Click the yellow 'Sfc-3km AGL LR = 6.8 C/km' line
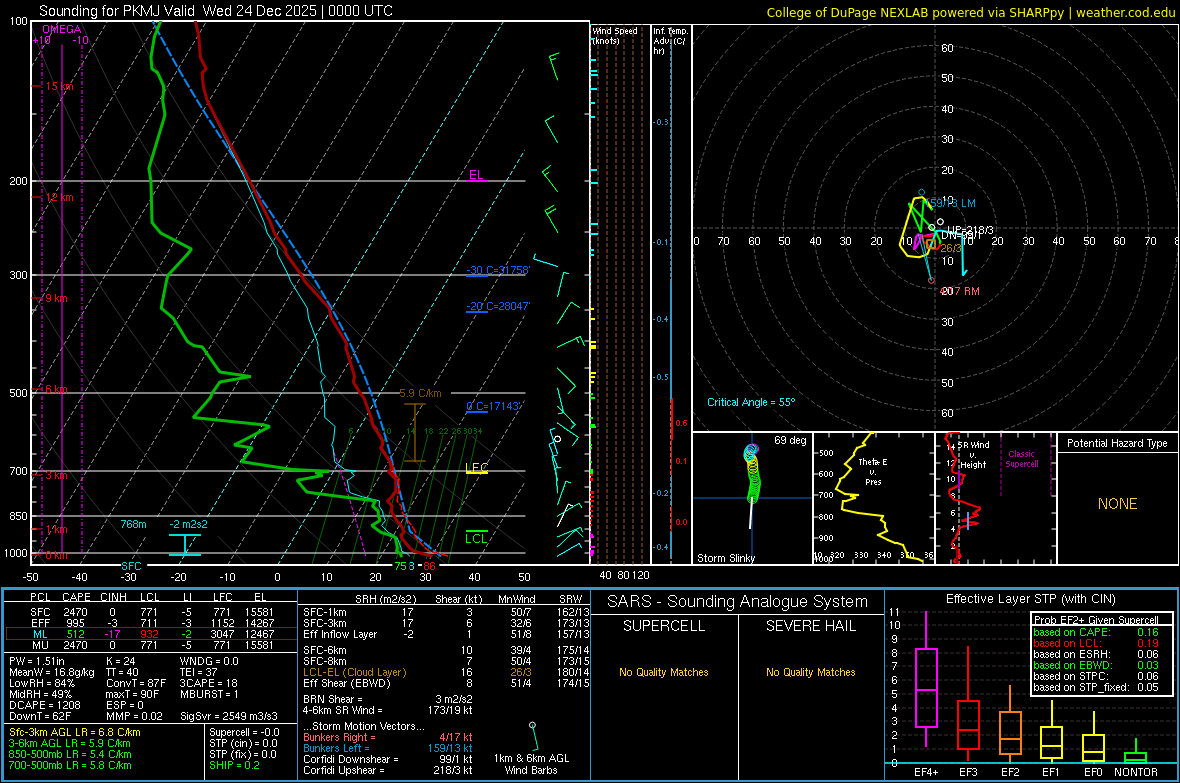Screen dimensions: 1180x783 tap(75, 732)
